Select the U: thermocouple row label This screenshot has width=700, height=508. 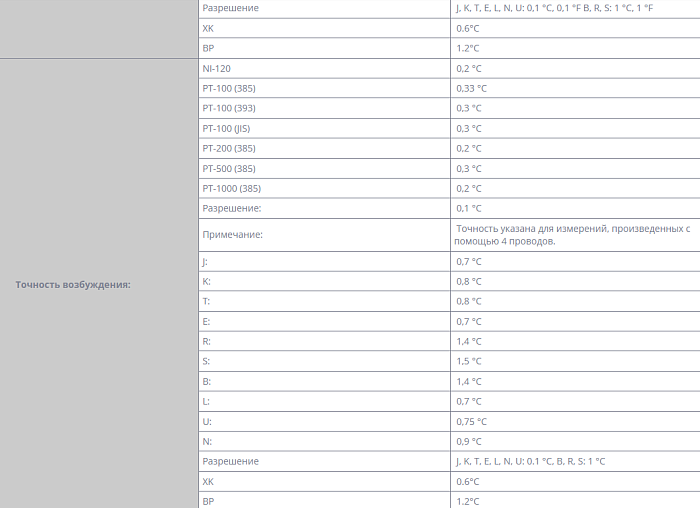click(206, 421)
